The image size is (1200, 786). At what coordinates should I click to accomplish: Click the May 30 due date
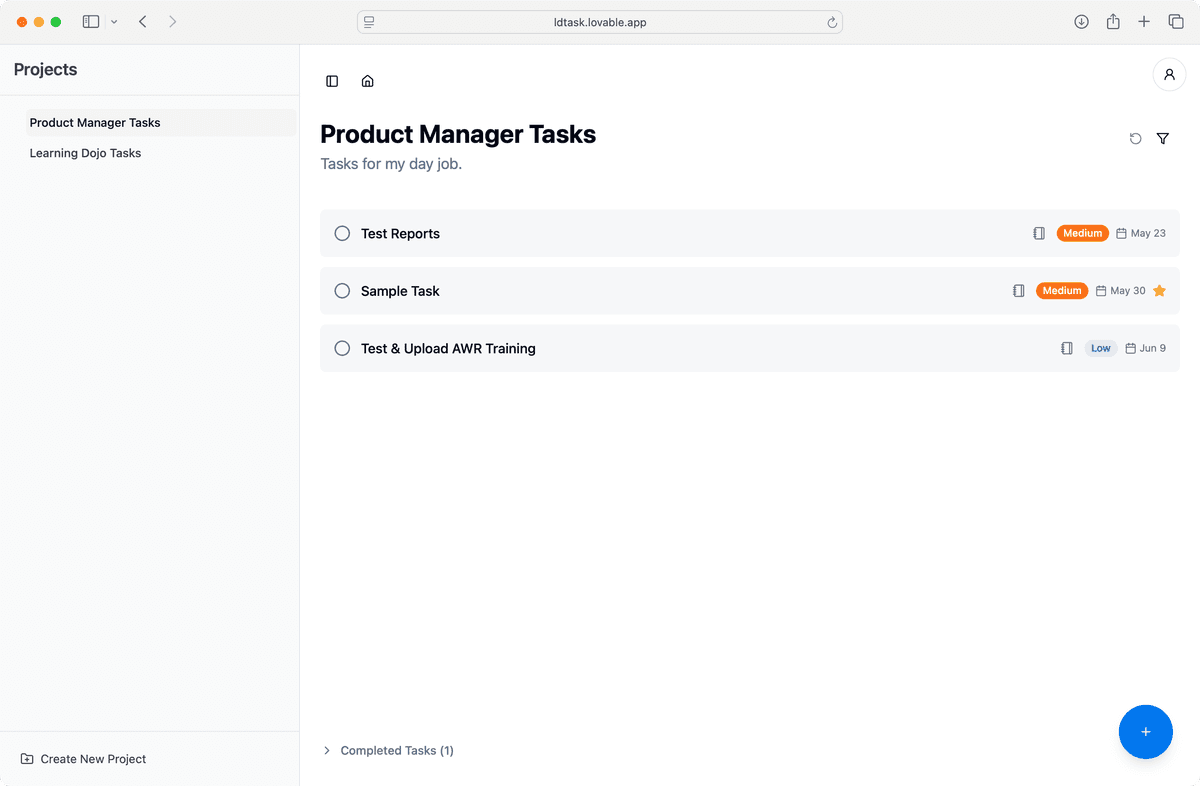coord(1128,291)
